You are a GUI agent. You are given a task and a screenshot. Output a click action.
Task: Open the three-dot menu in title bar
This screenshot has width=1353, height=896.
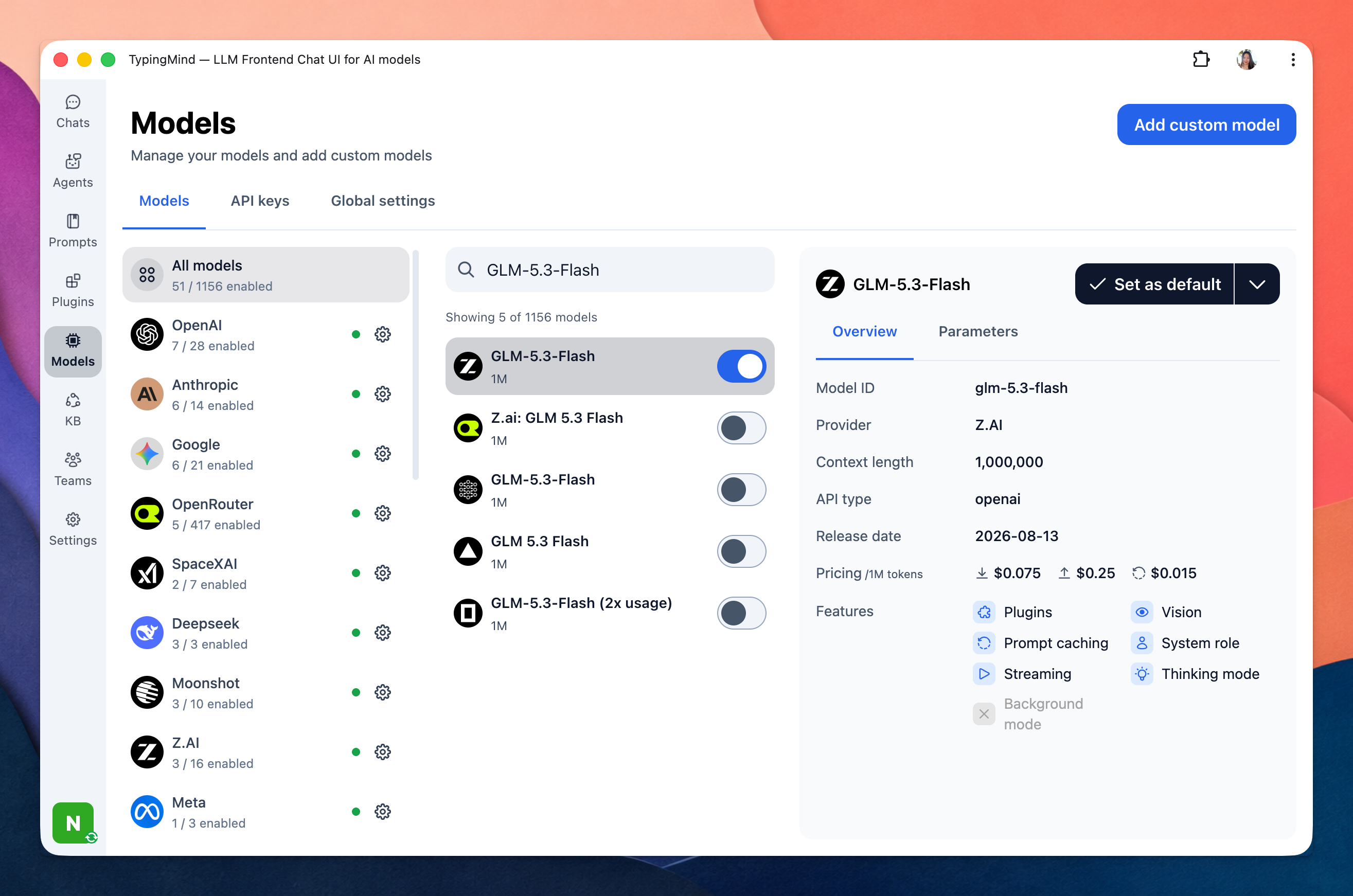tap(1292, 60)
